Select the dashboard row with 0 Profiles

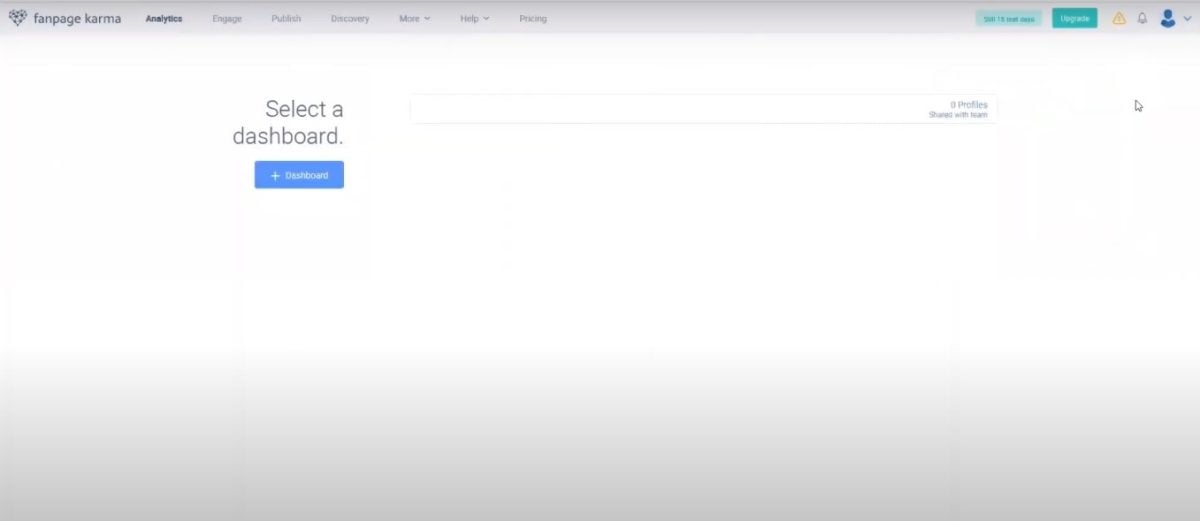pos(703,109)
